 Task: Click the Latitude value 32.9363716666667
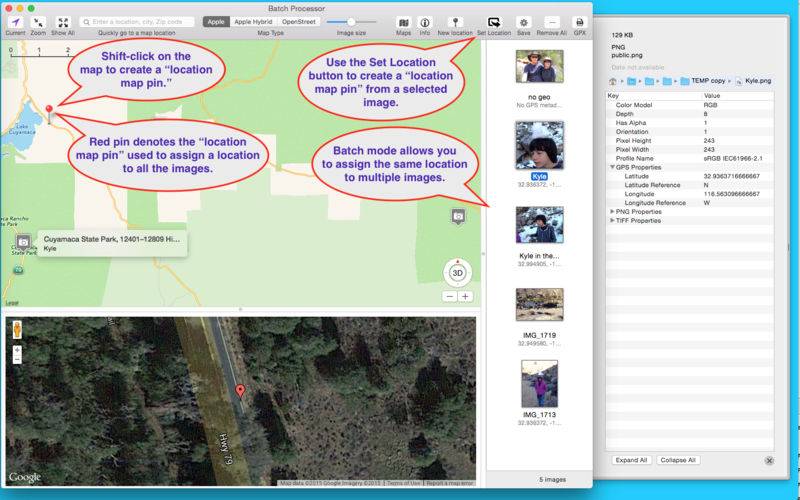[x=731, y=176]
